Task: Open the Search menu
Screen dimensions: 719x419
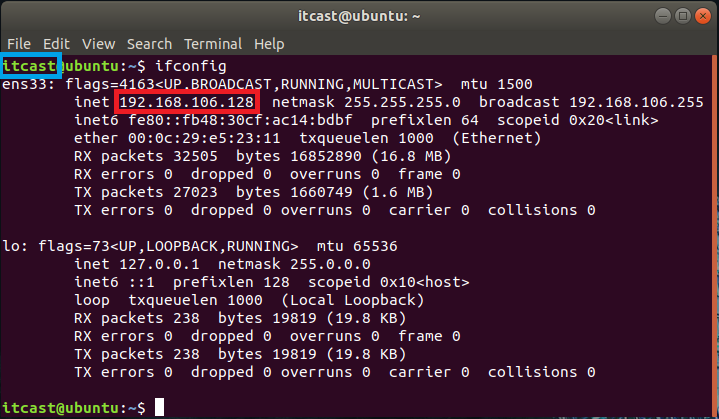Action: coord(150,44)
